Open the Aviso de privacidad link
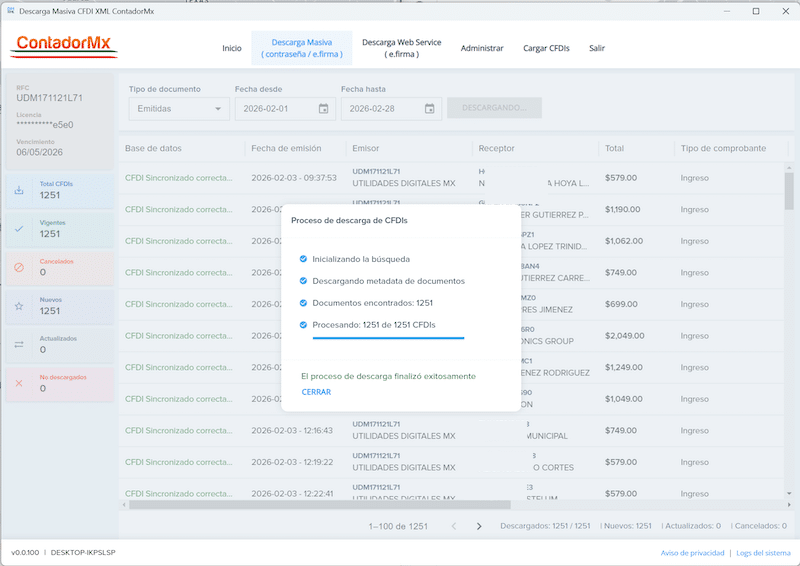 coord(692,553)
